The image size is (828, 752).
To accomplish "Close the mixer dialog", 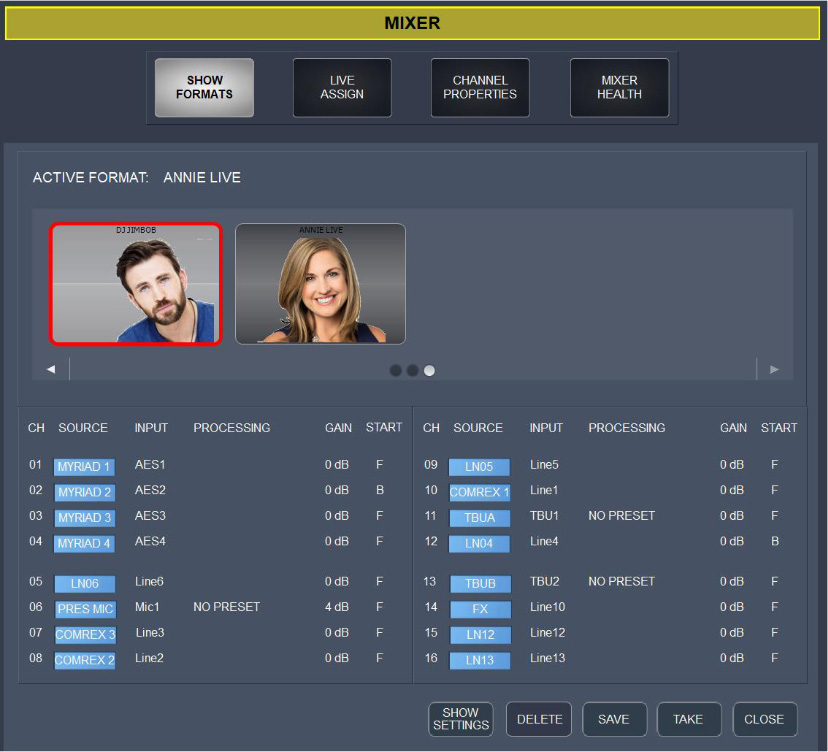I will click(764, 719).
